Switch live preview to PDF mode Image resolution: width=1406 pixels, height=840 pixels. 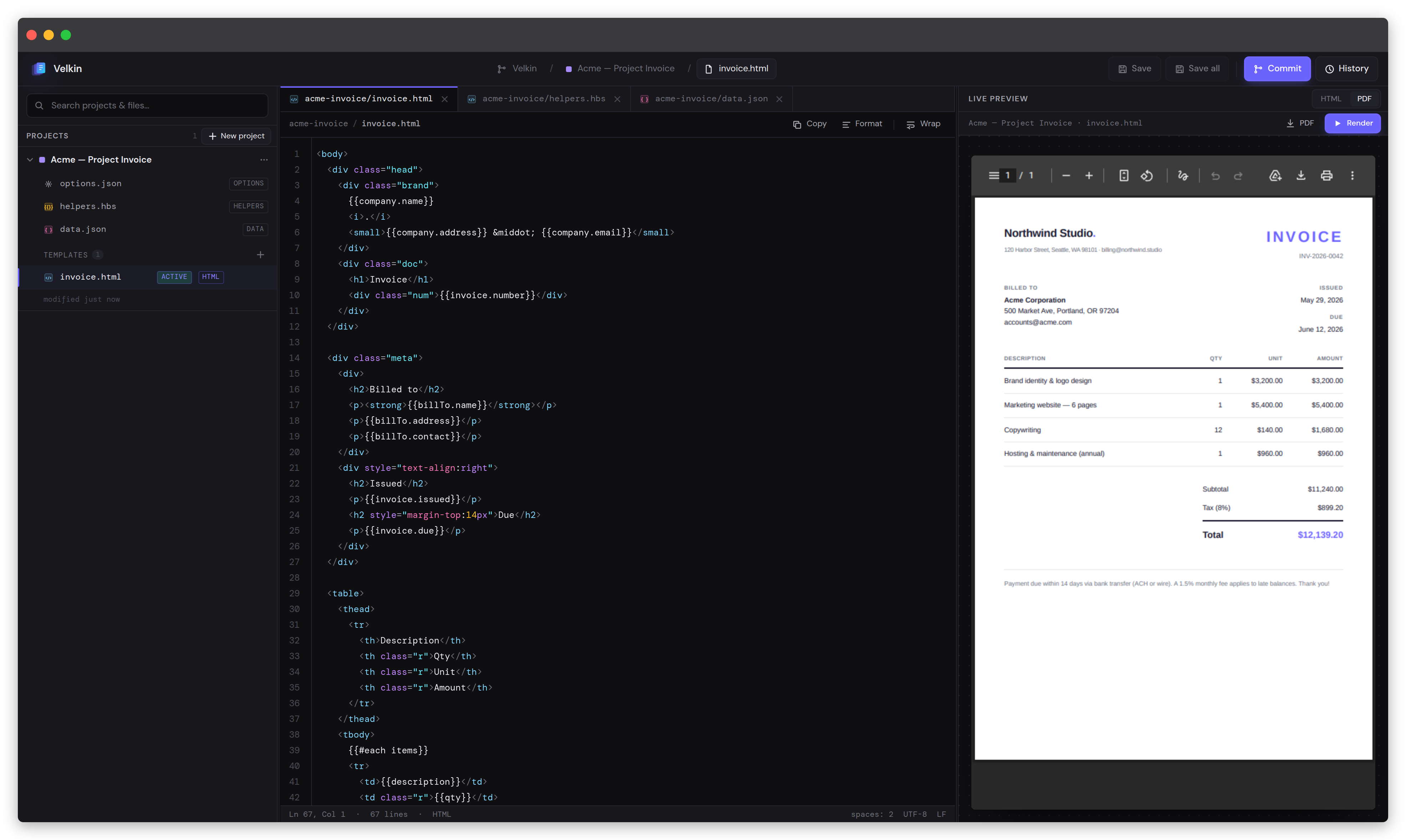click(x=1364, y=99)
